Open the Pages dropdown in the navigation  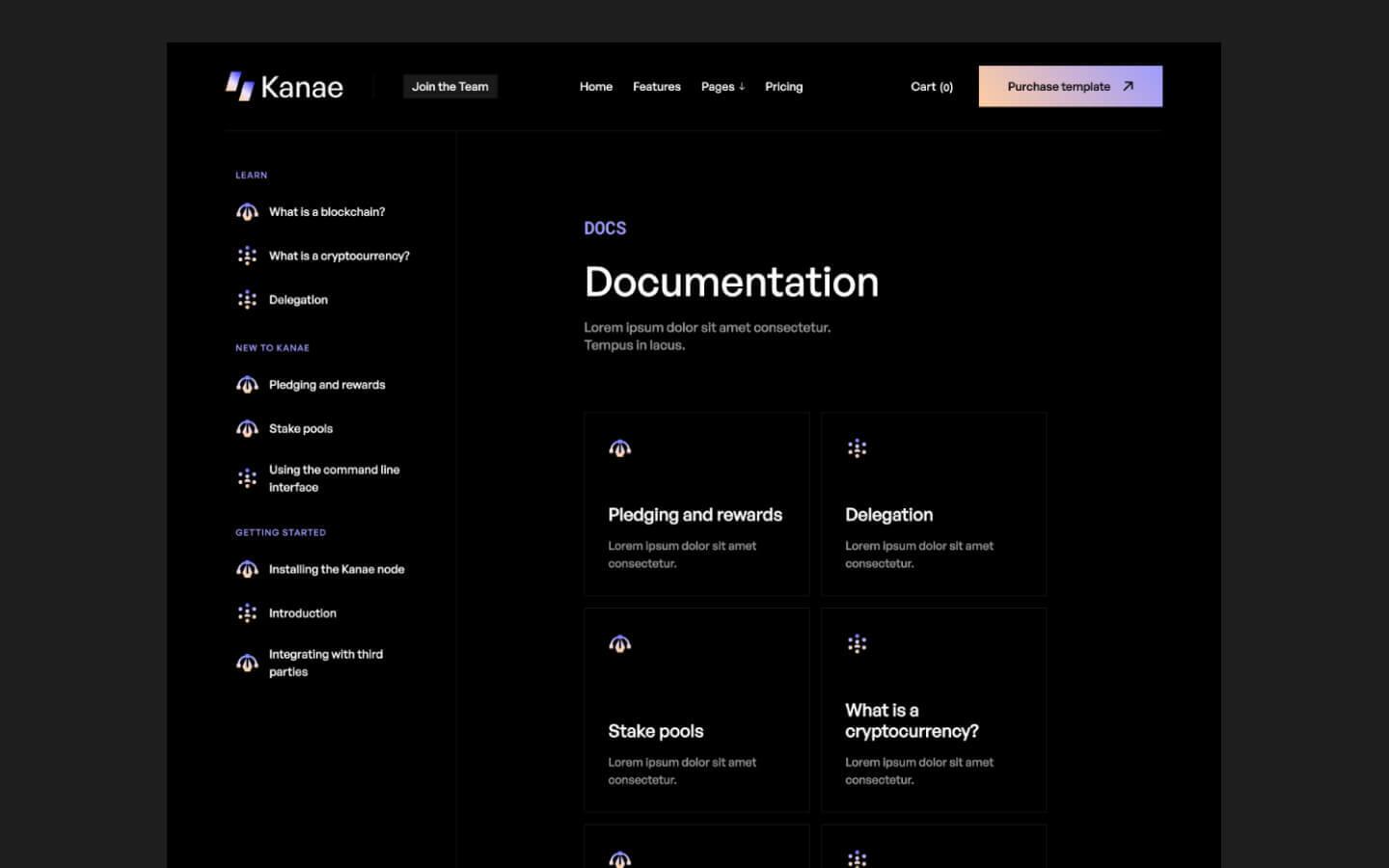[722, 86]
